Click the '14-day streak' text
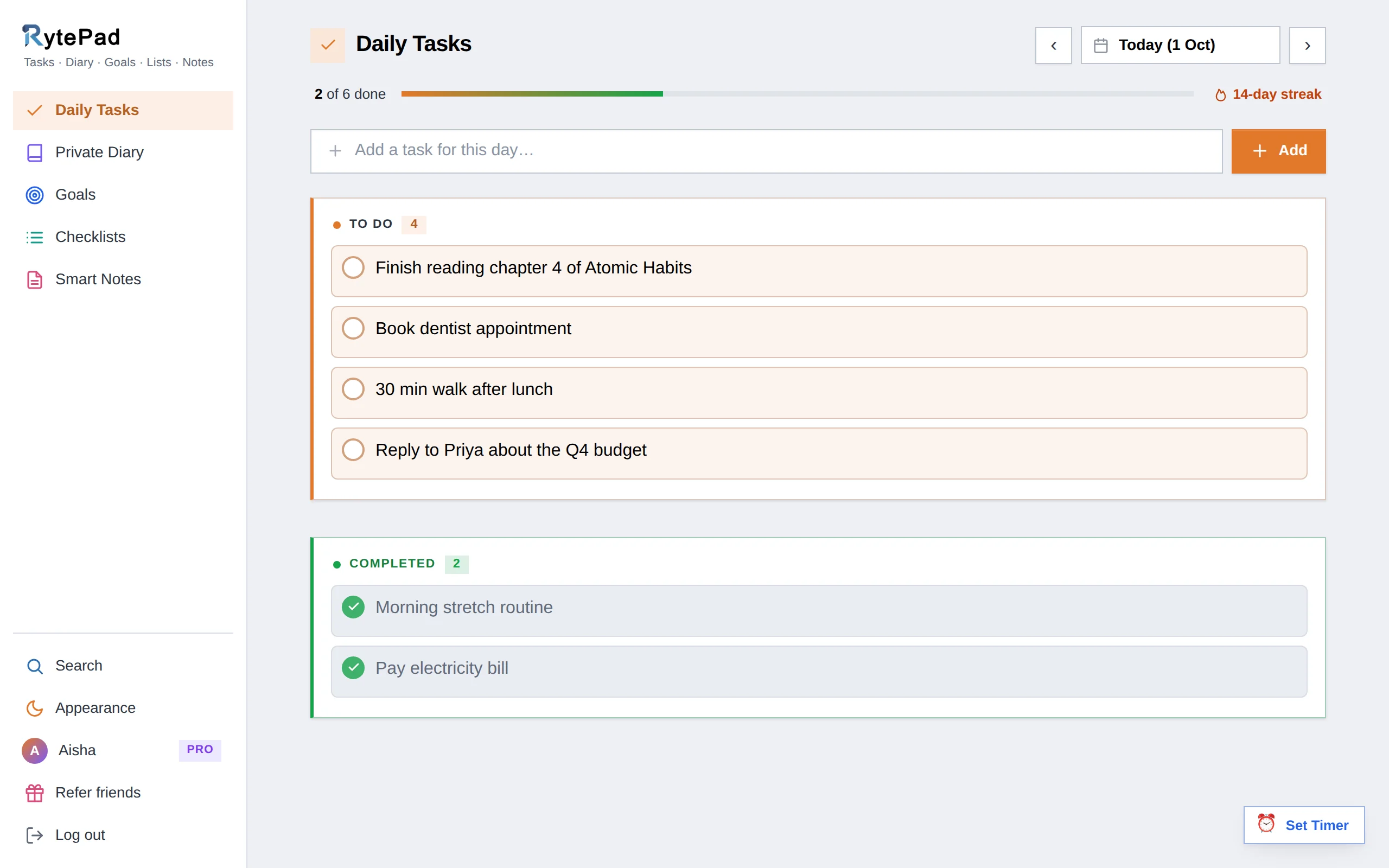 click(x=1277, y=94)
